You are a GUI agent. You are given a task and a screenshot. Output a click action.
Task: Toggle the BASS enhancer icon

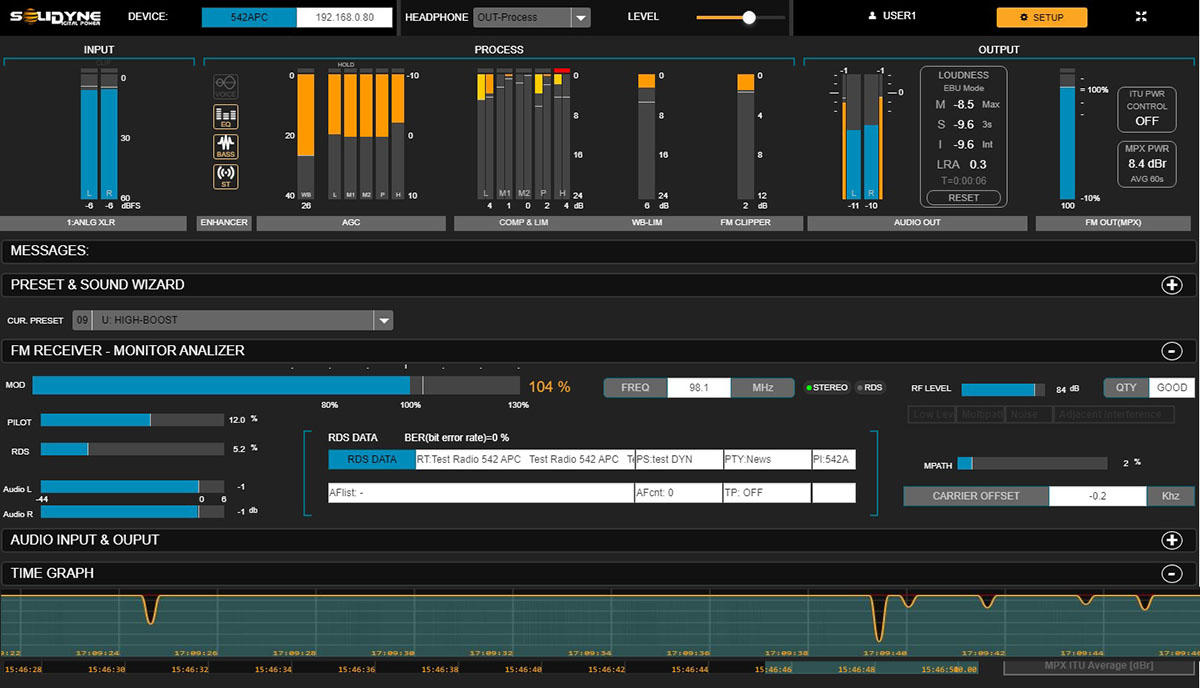coord(226,147)
